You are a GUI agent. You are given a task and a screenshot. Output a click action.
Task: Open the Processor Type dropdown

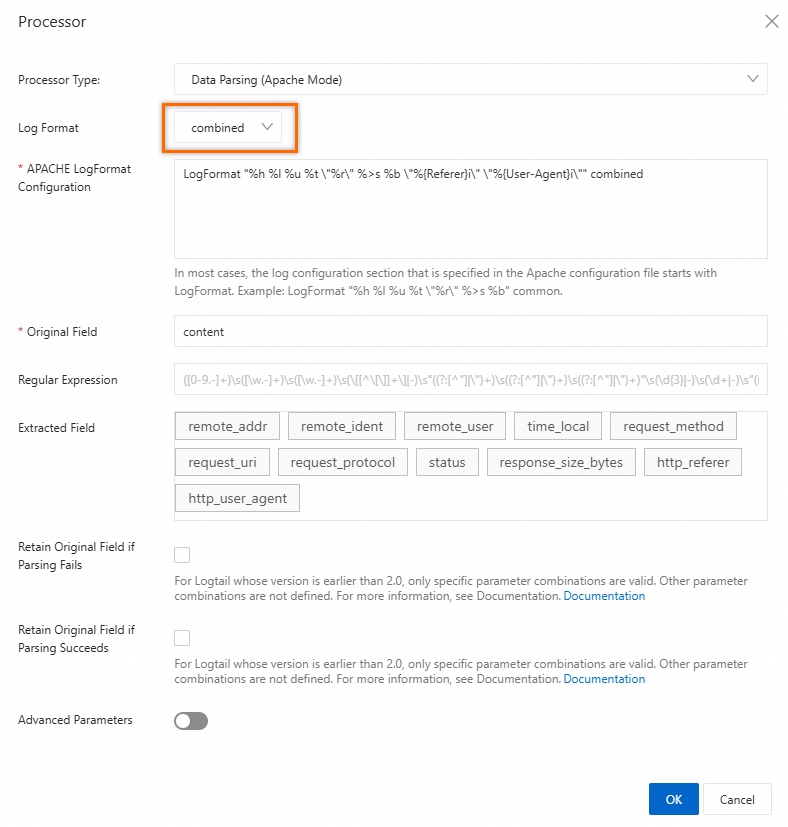470,80
